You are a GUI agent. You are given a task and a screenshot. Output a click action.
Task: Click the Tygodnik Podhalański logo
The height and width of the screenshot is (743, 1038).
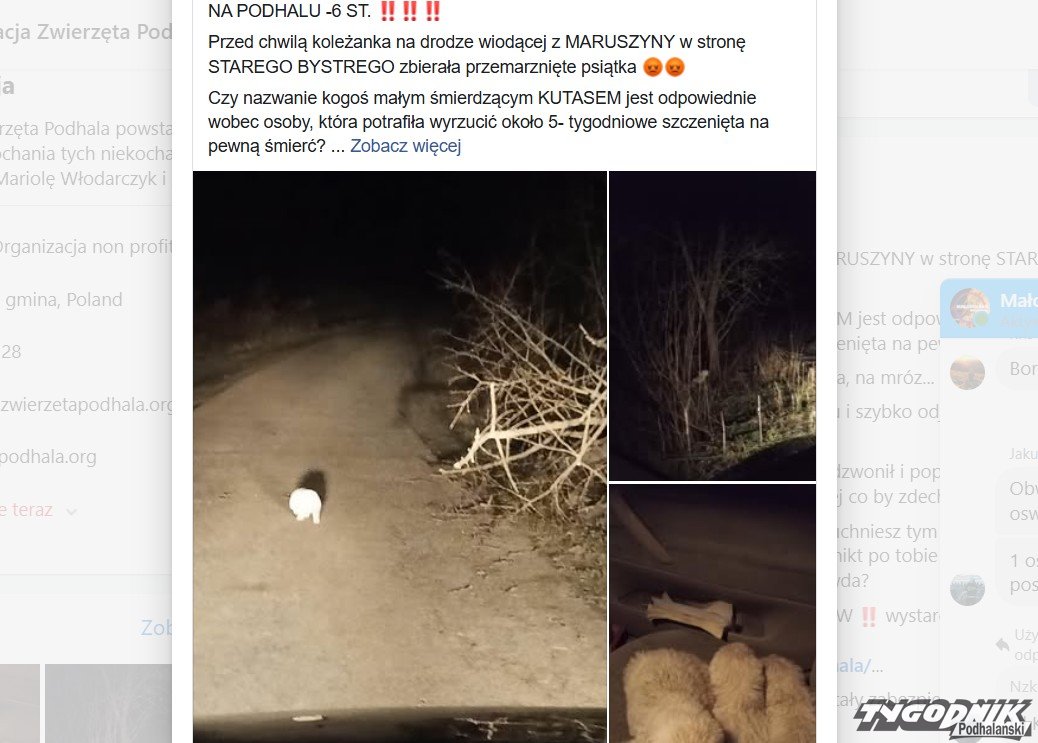tap(945, 720)
